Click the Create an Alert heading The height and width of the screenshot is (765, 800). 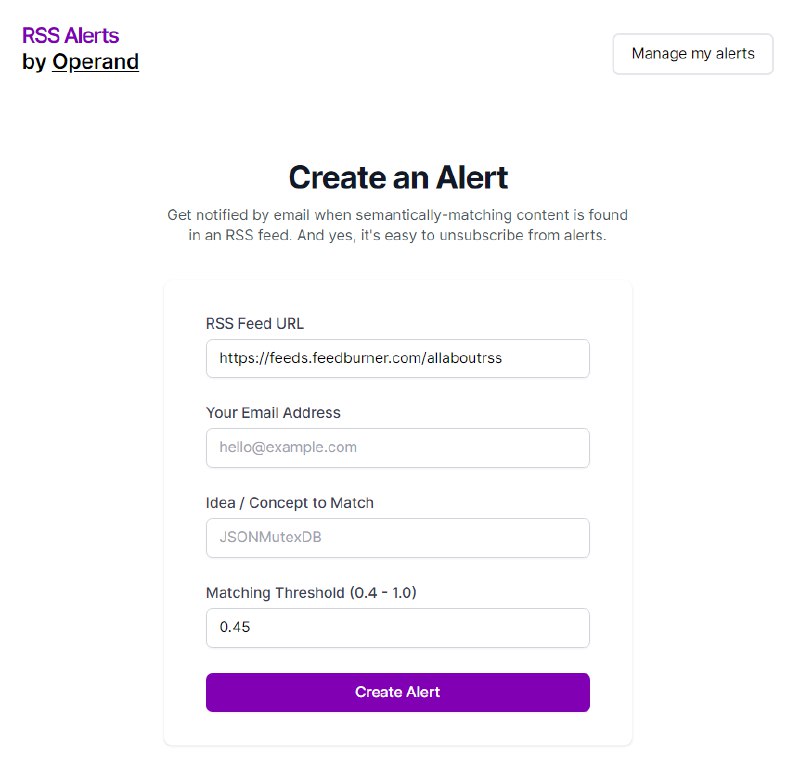398,177
